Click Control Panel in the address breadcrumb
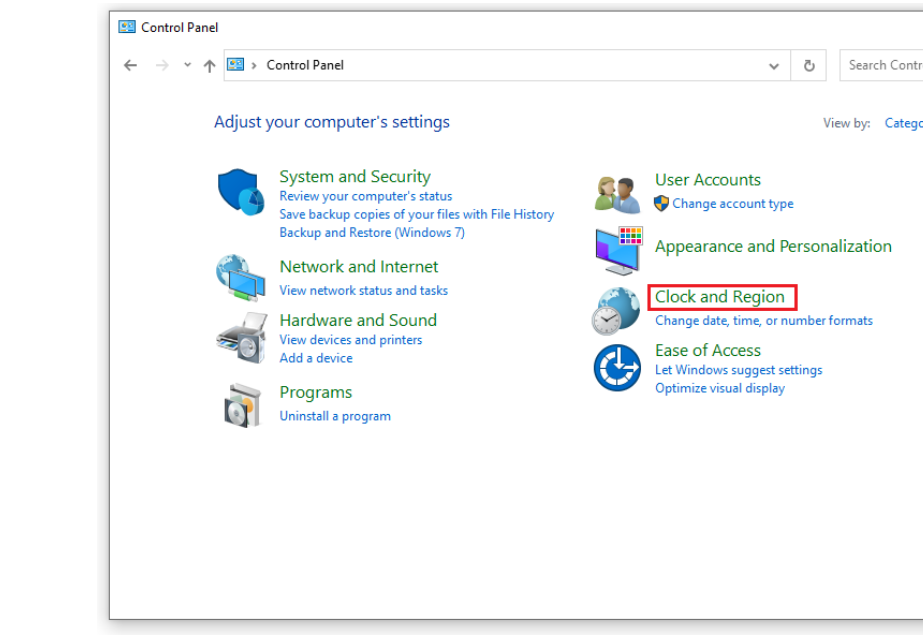This screenshot has height=639, width=923. pos(305,65)
